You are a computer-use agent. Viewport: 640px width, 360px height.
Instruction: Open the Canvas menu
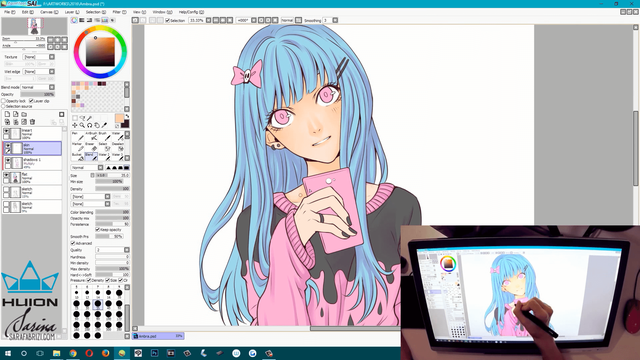click(x=49, y=12)
